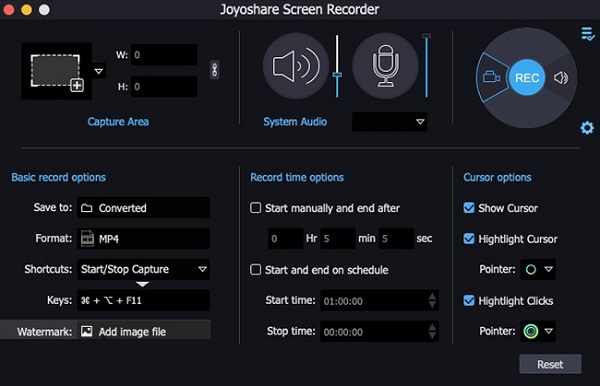Toggle the microphone audio icon

[385, 66]
